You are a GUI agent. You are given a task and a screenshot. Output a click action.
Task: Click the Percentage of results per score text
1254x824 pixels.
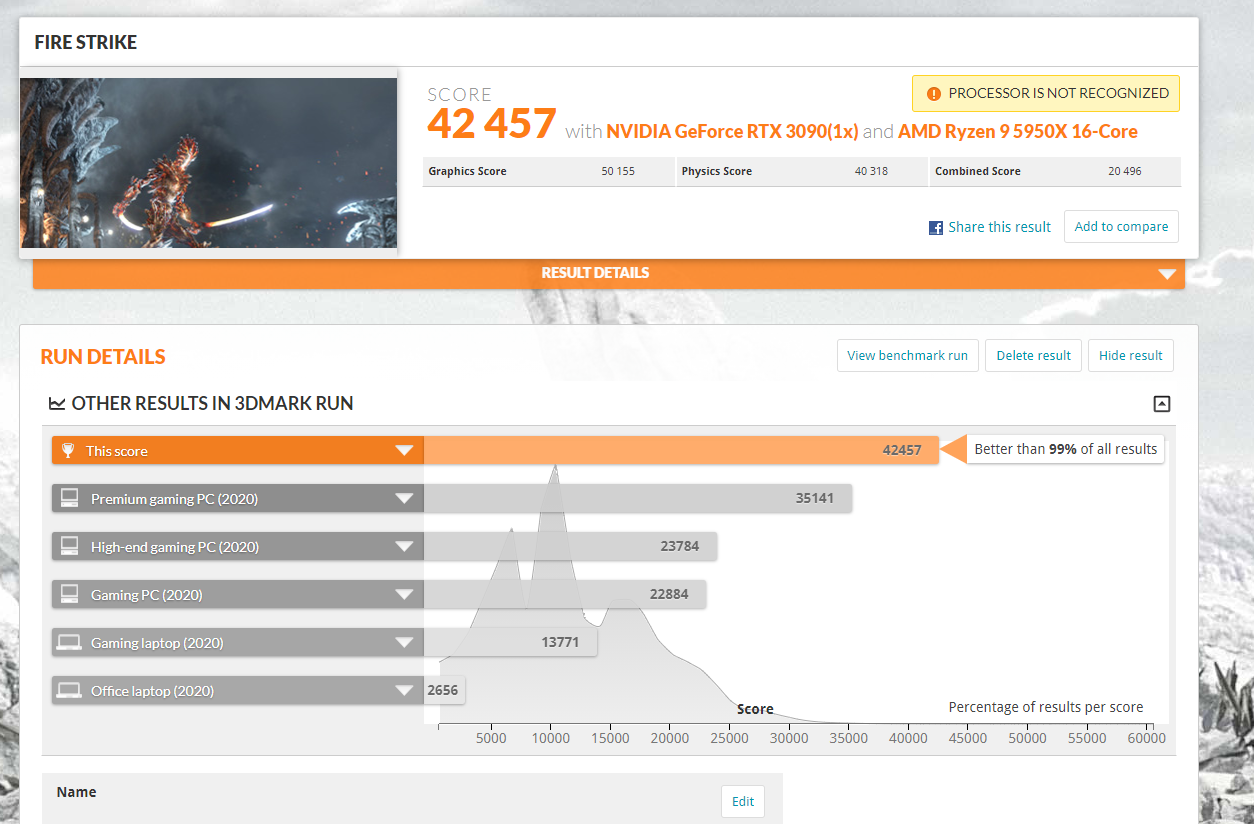[x=1046, y=707]
